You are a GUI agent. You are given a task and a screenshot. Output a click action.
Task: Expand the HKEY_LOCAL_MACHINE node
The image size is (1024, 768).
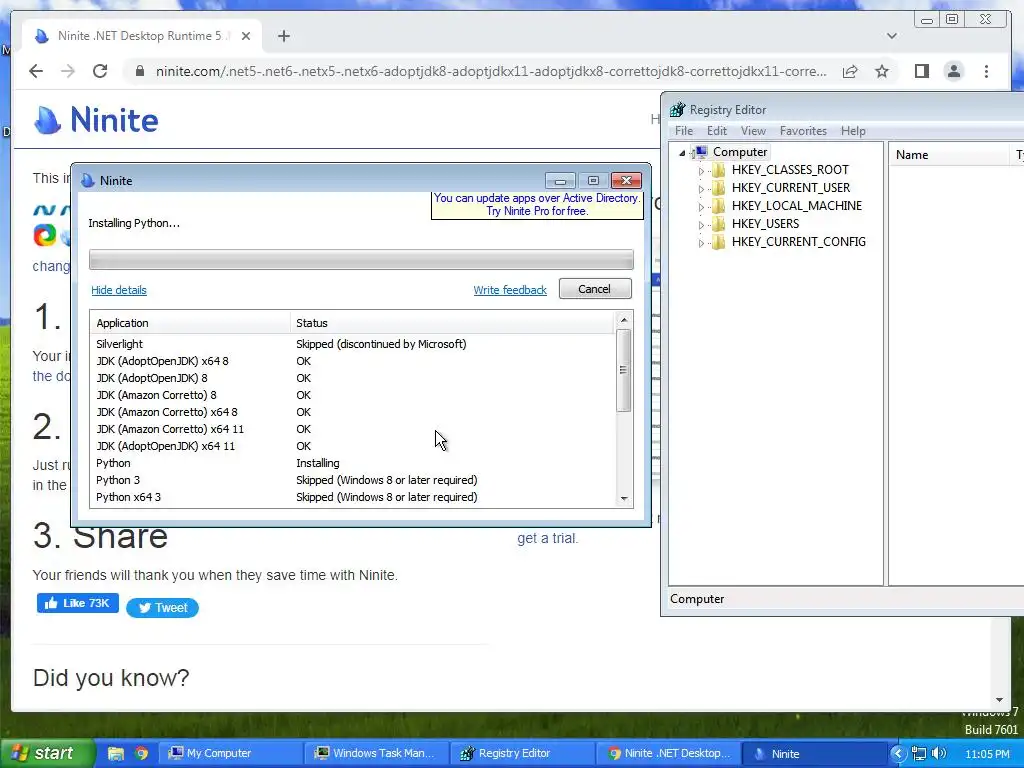[x=701, y=207]
